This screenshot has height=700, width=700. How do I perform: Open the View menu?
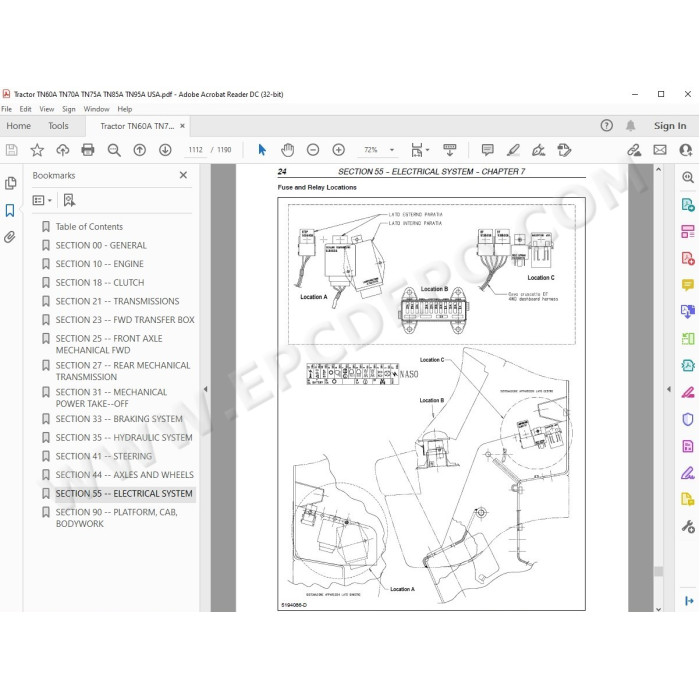tap(46, 109)
